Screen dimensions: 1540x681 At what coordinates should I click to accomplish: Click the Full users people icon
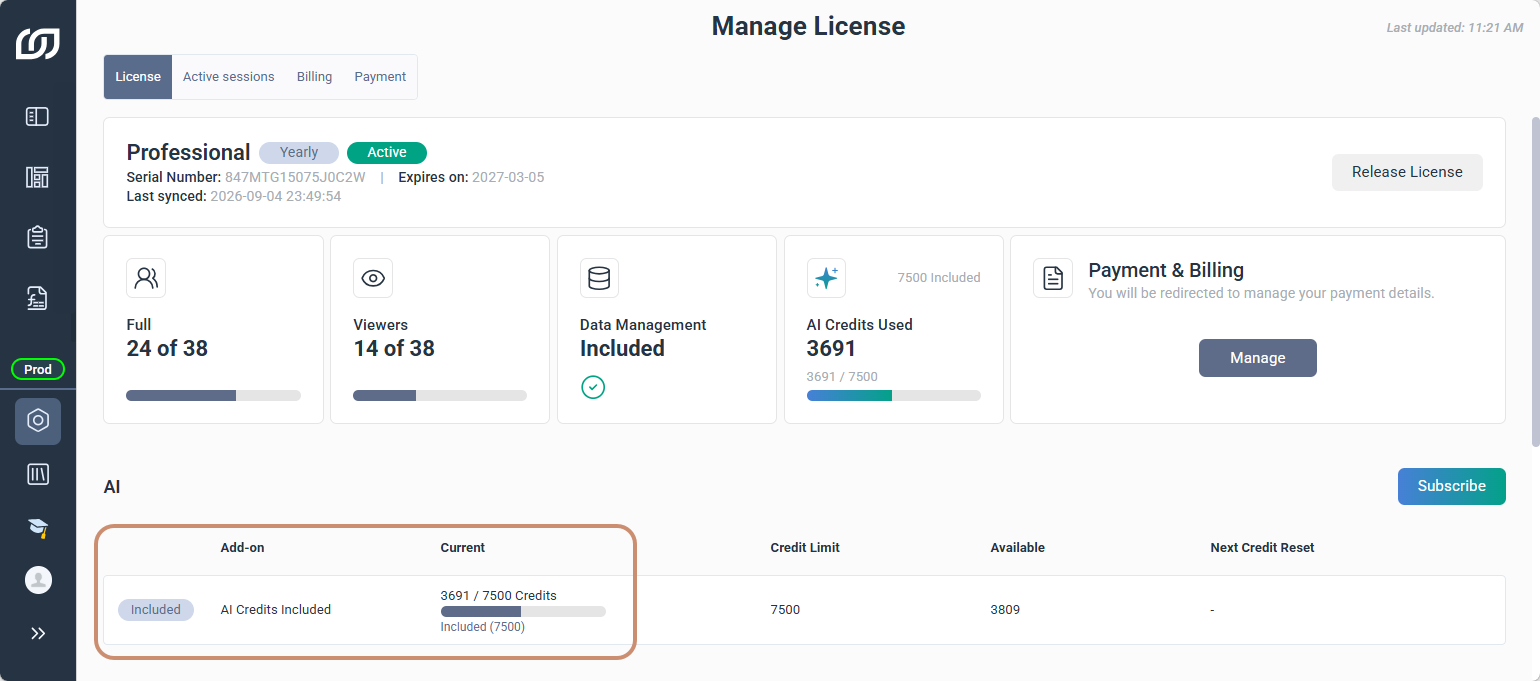146,278
